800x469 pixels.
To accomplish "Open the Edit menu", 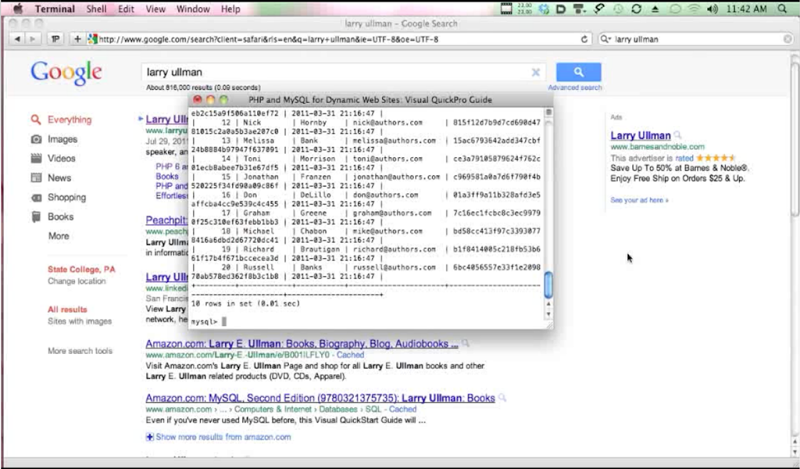I will pos(126,9).
